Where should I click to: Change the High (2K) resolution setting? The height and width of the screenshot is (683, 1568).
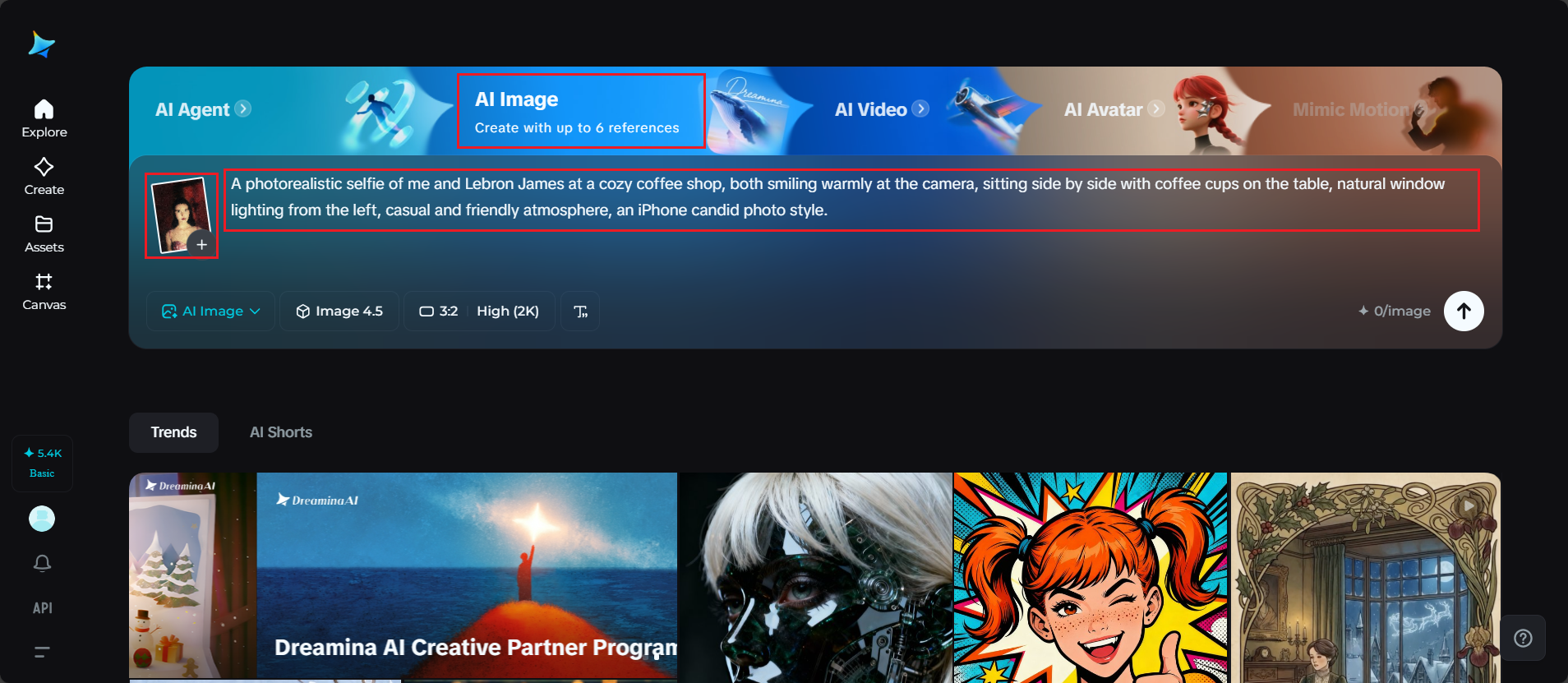pyautogui.click(x=508, y=312)
